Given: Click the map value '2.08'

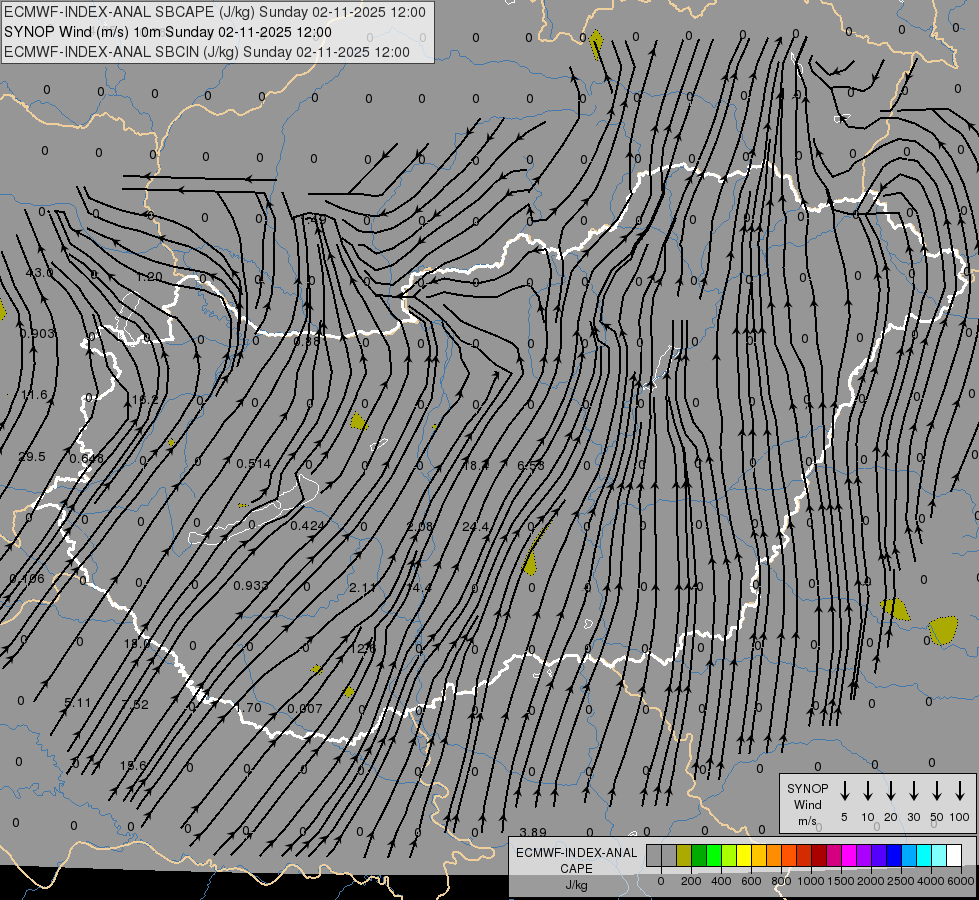Looking at the screenshot, I should coord(420,527).
